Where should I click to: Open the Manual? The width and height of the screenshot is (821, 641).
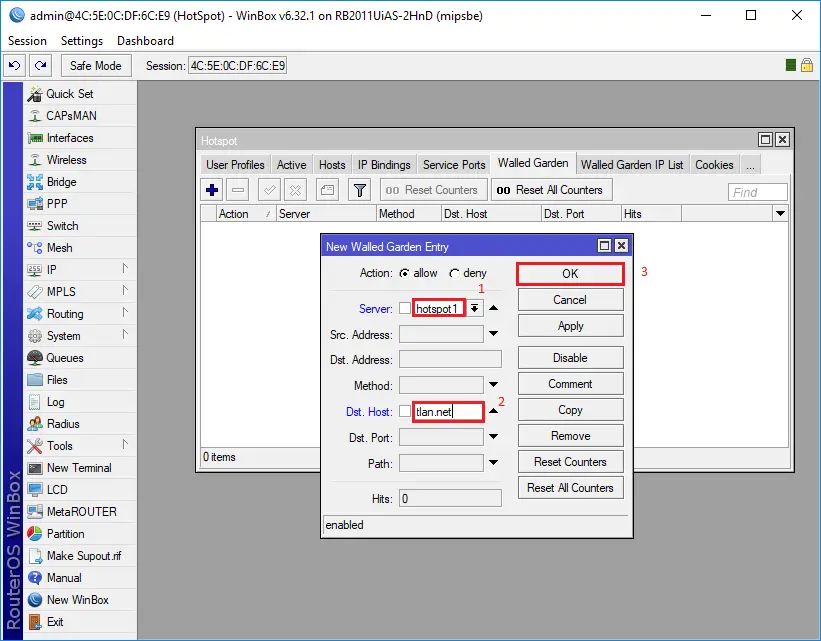click(x=64, y=578)
